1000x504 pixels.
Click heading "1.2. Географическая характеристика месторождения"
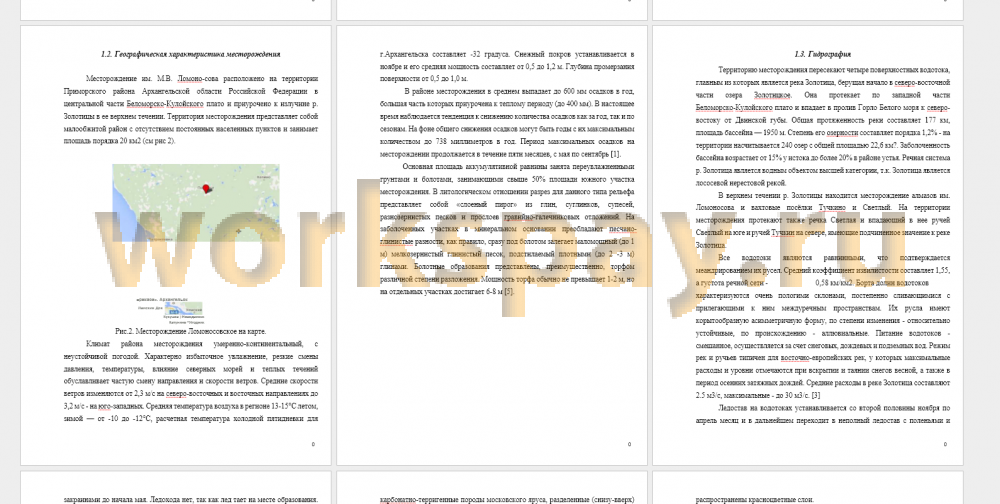point(190,55)
